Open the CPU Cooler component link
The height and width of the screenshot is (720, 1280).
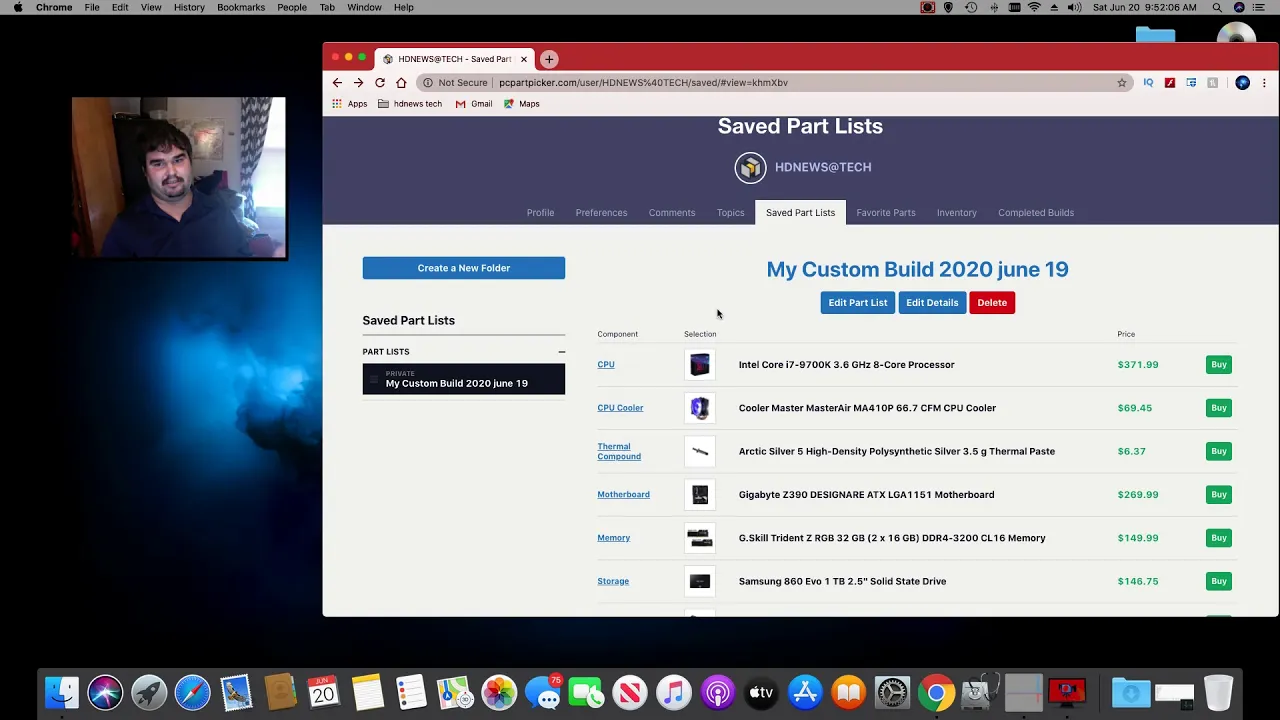620,408
